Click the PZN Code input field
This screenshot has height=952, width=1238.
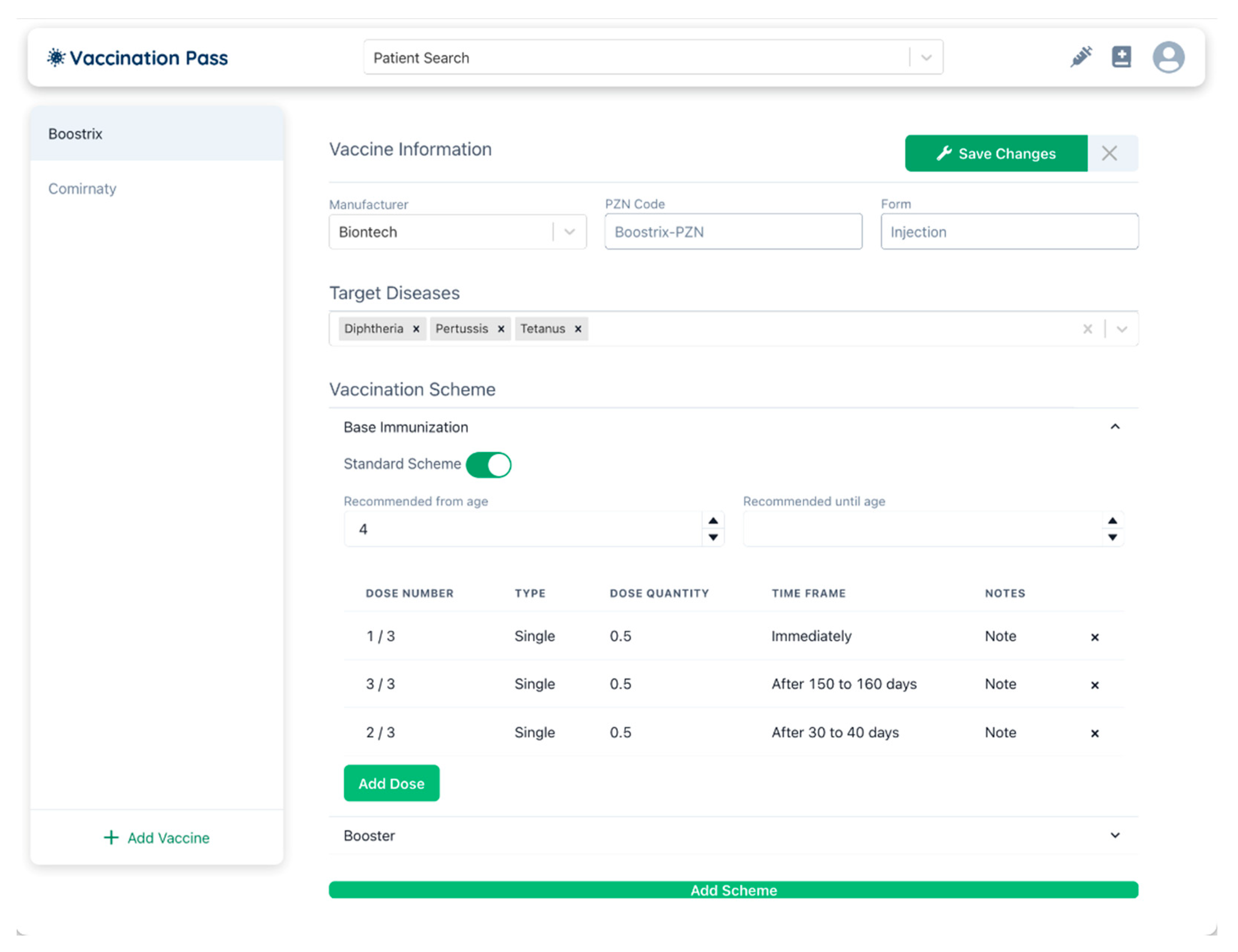[x=733, y=232]
